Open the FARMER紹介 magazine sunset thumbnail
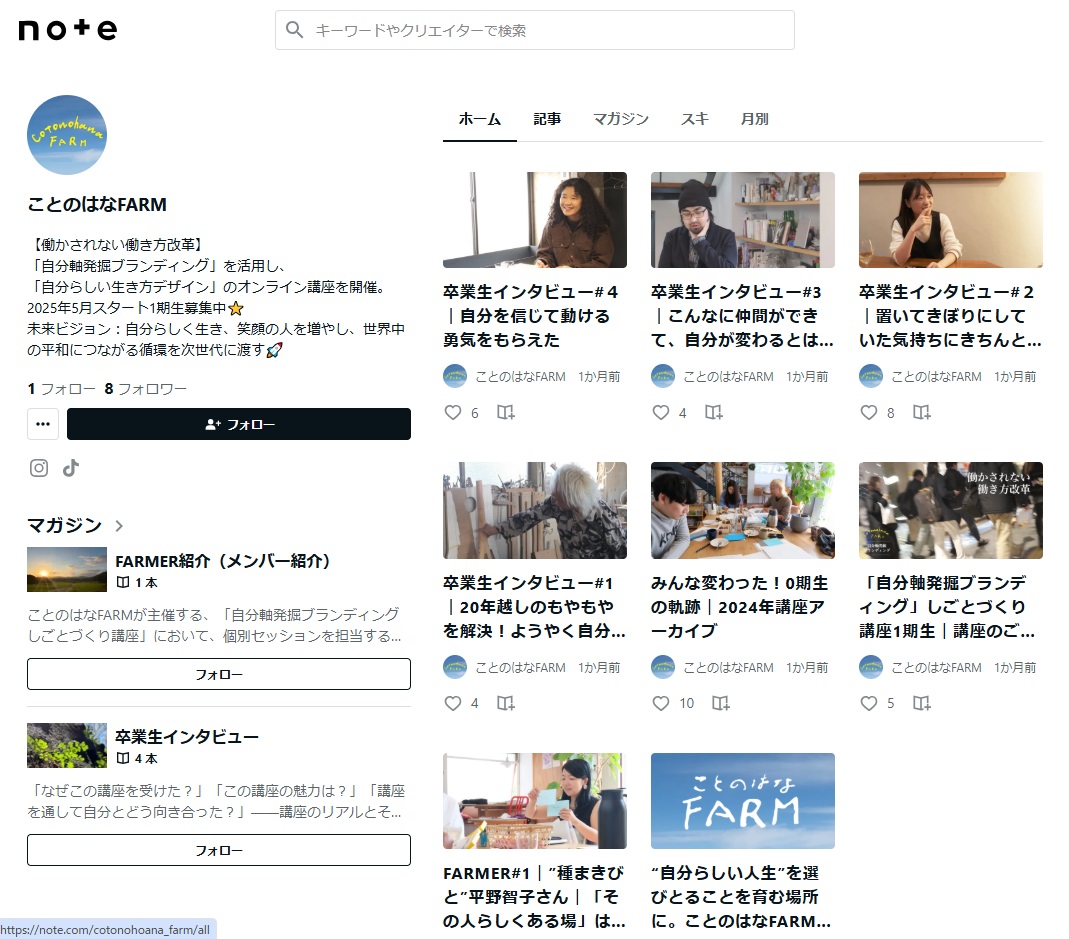 (67, 569)
